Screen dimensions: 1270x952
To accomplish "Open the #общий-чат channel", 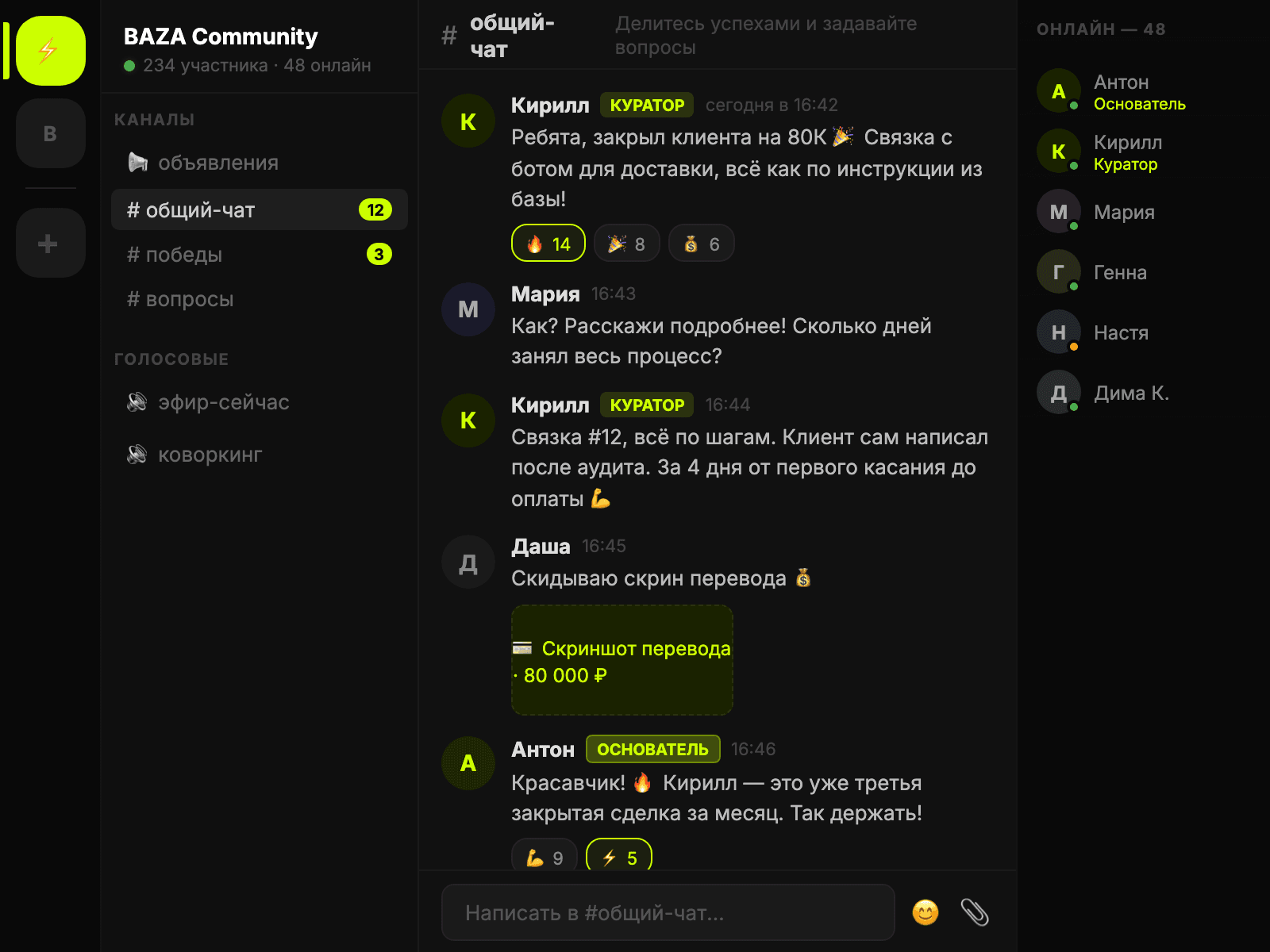I will click(260, 209).
